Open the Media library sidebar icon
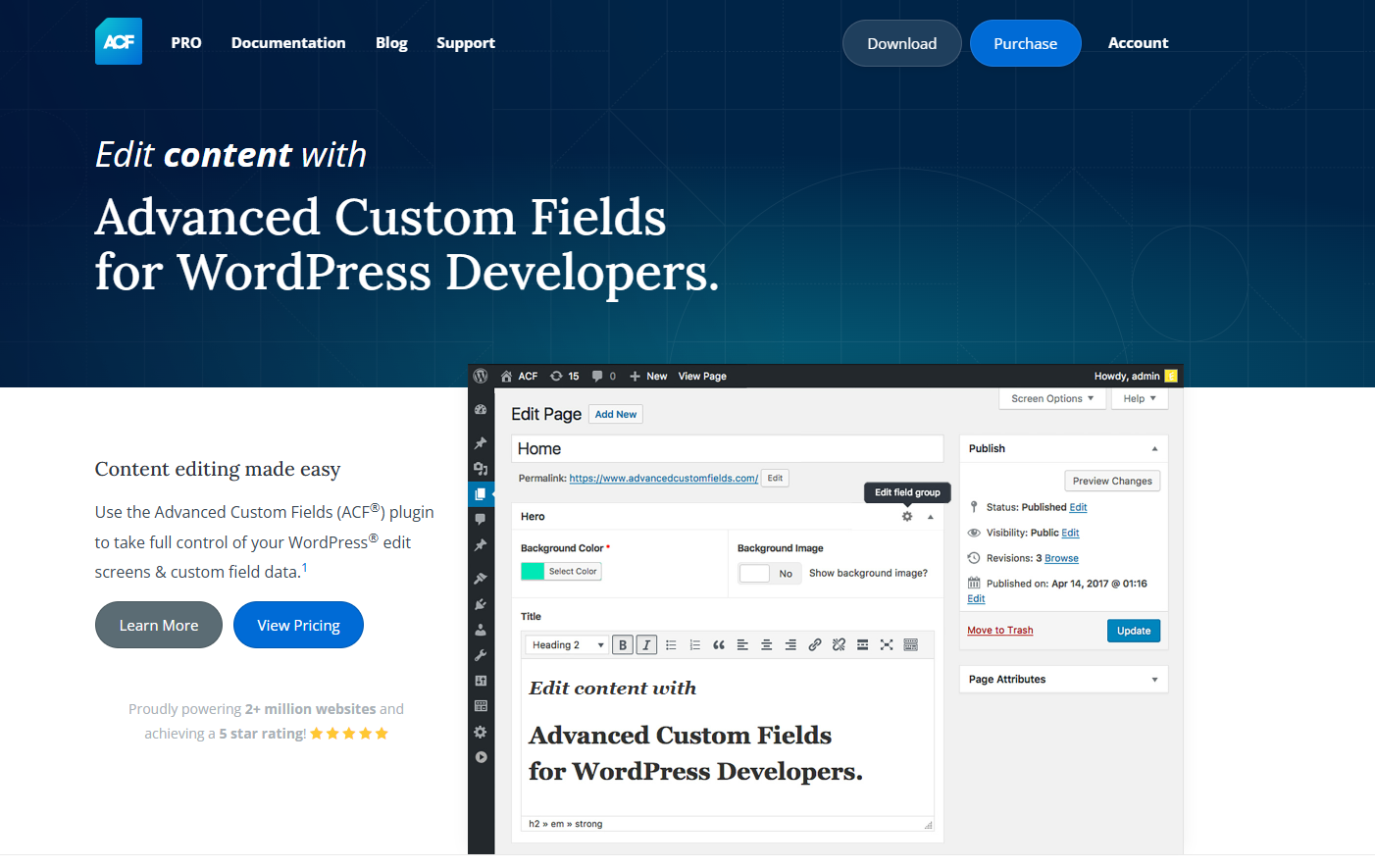 tap(481, 469)
